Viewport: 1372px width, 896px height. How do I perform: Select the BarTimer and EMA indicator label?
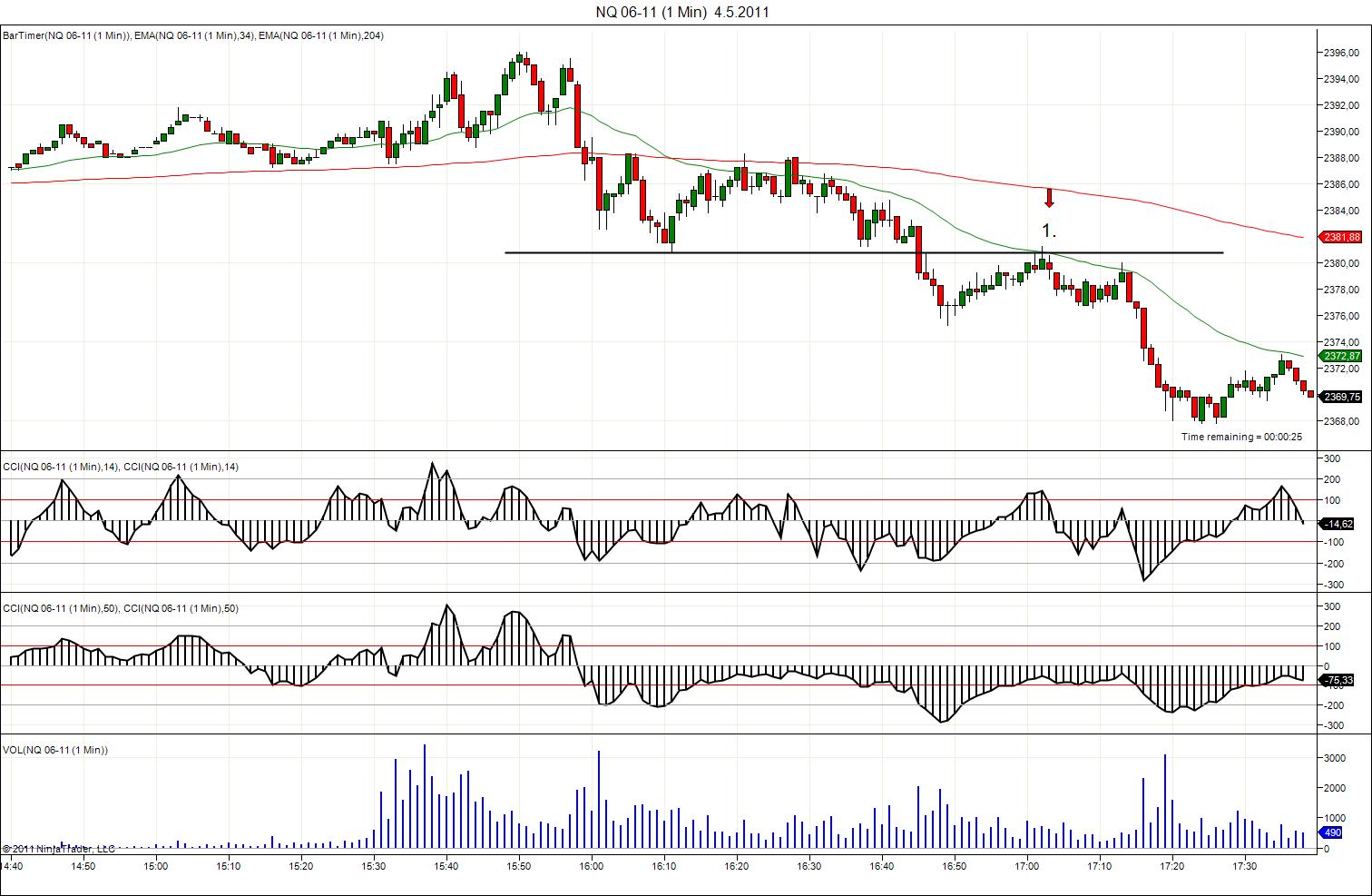click(x=193, y=35)
